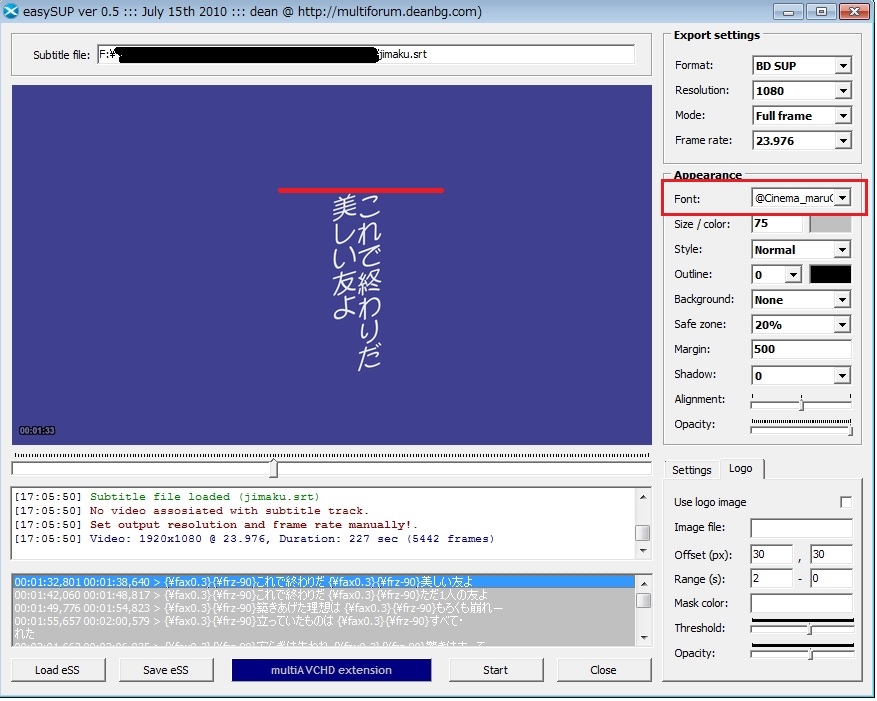Viewport: 877px width, 701px height.
Task: Click the easySUP app icon in title bar
Action: pos(11,12)
